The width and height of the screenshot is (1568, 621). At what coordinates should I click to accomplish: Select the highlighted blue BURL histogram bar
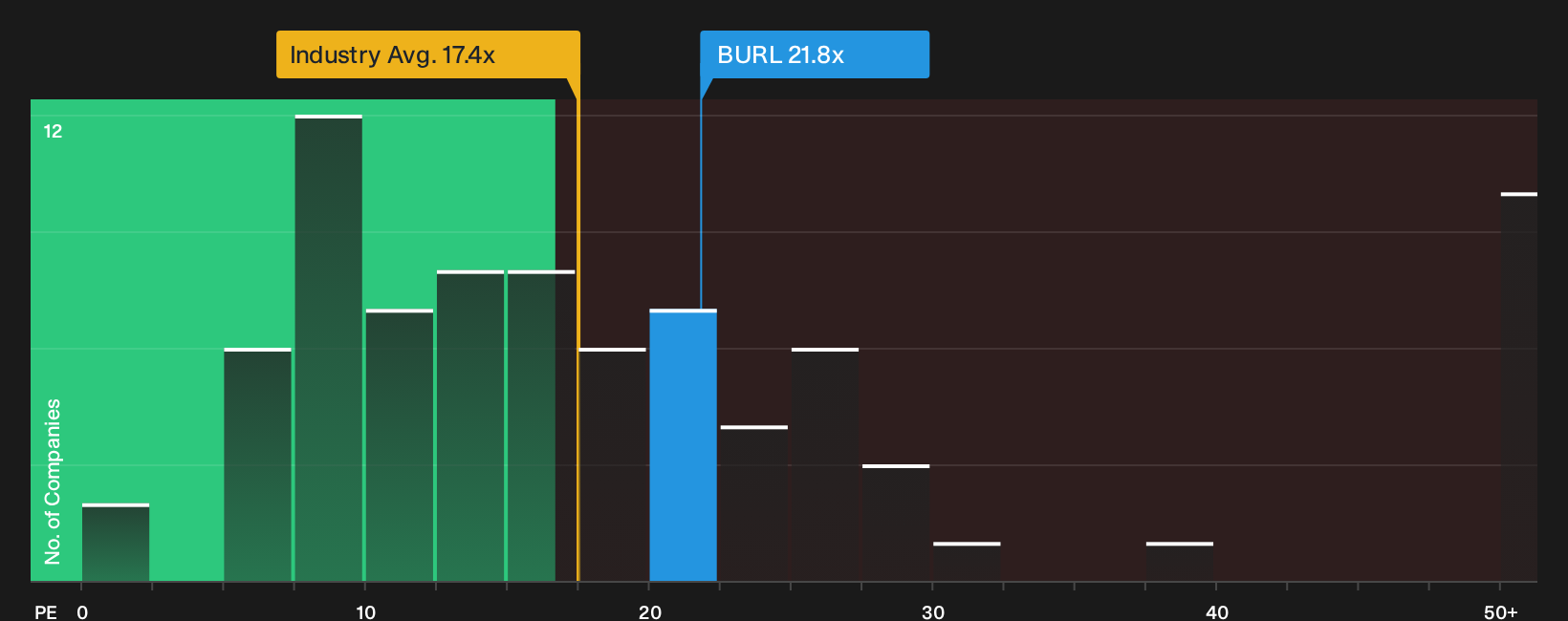point(684,445)
